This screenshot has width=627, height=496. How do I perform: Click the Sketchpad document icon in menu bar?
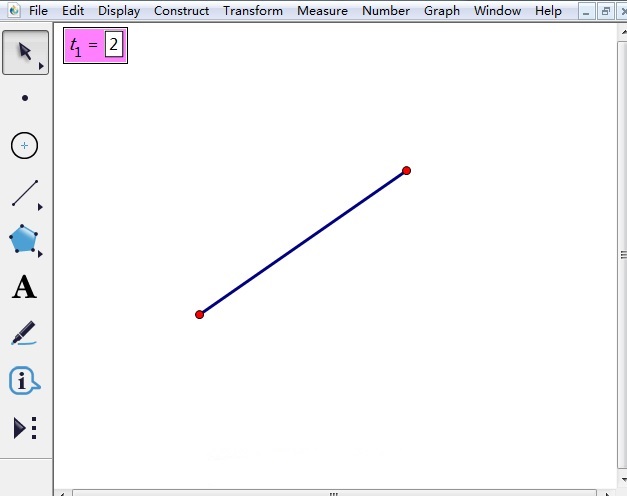(x=14, y=10)
